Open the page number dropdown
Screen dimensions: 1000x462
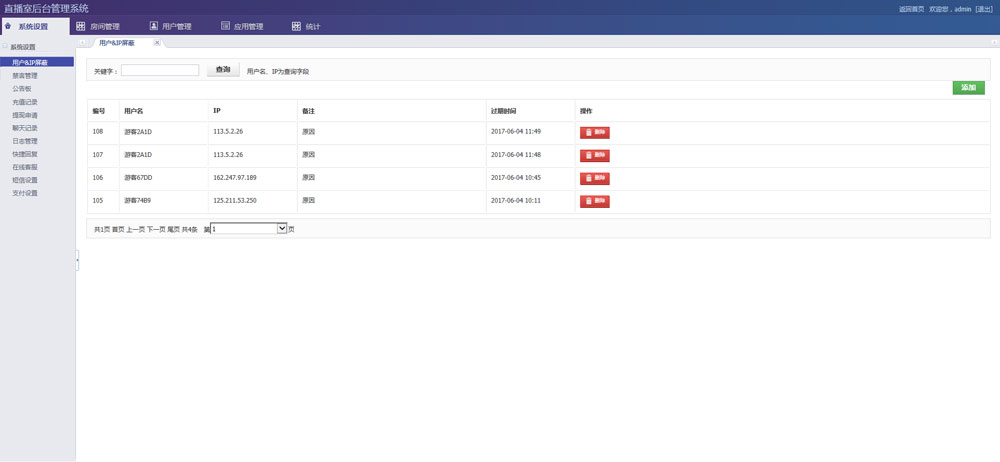(x=281, y=228)
